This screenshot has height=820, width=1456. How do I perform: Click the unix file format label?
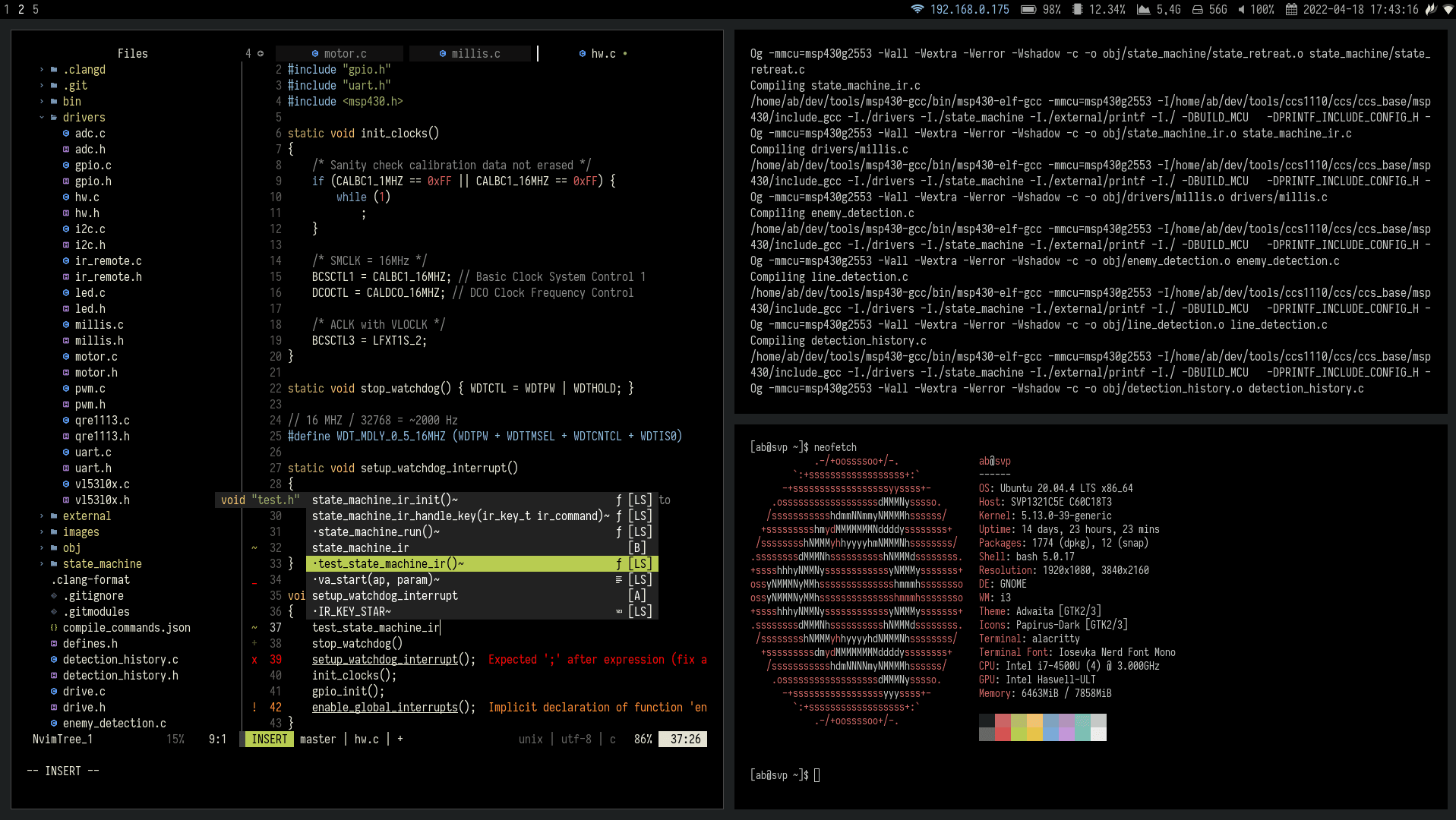[530, 739]
